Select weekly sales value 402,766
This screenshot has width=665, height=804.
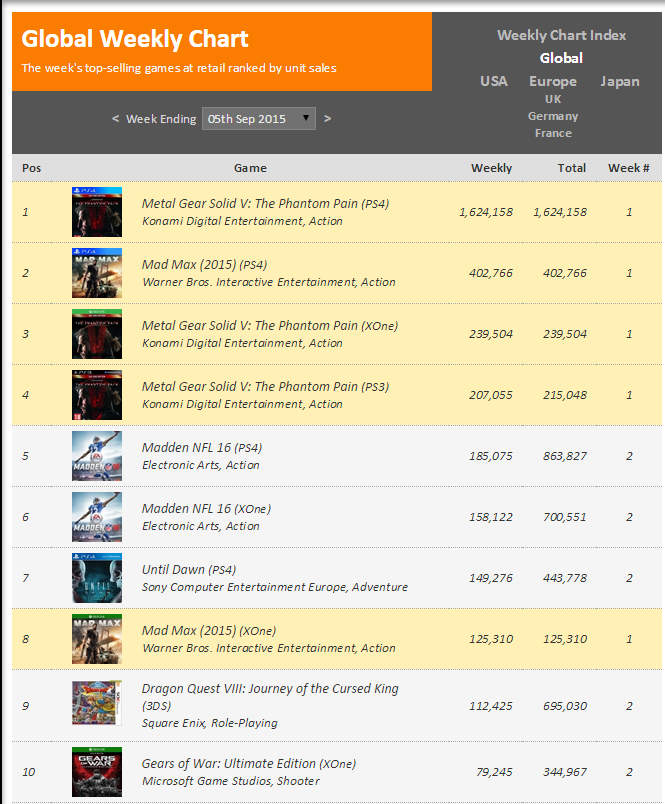click(491, 273)
